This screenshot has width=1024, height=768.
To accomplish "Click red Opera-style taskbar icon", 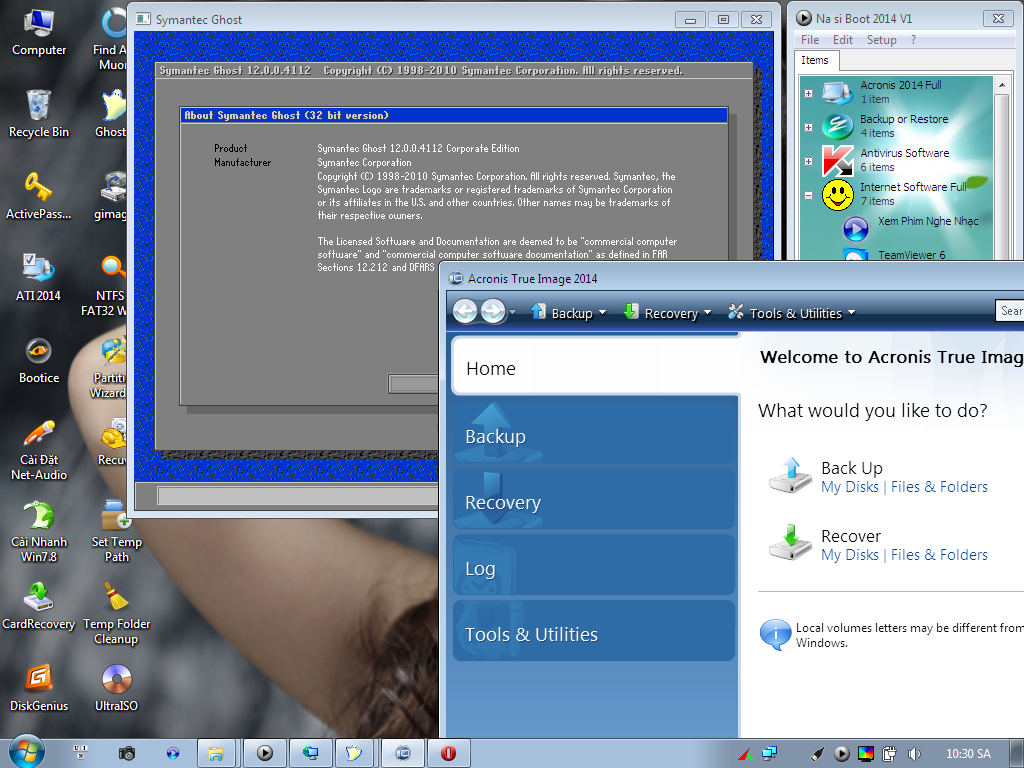I will 448,753.
